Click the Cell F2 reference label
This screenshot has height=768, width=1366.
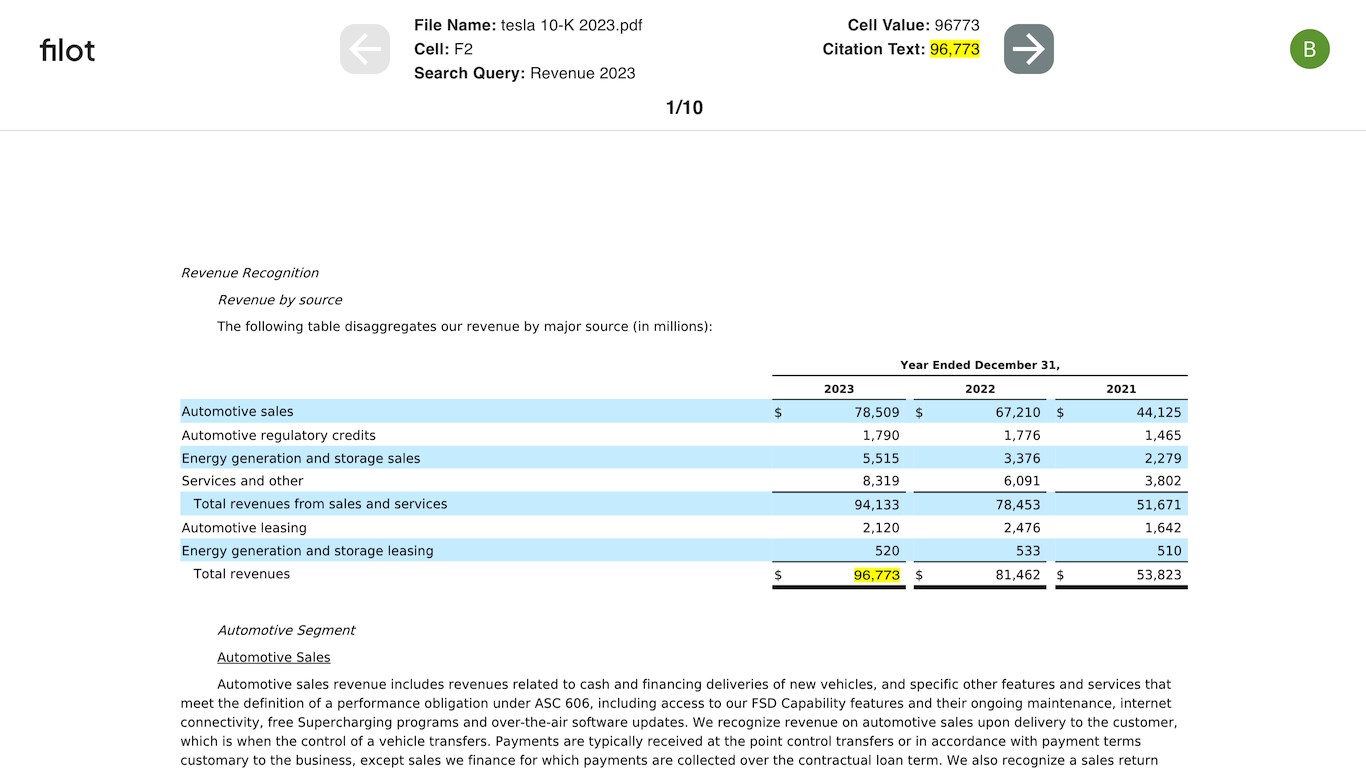click(443, 49)
